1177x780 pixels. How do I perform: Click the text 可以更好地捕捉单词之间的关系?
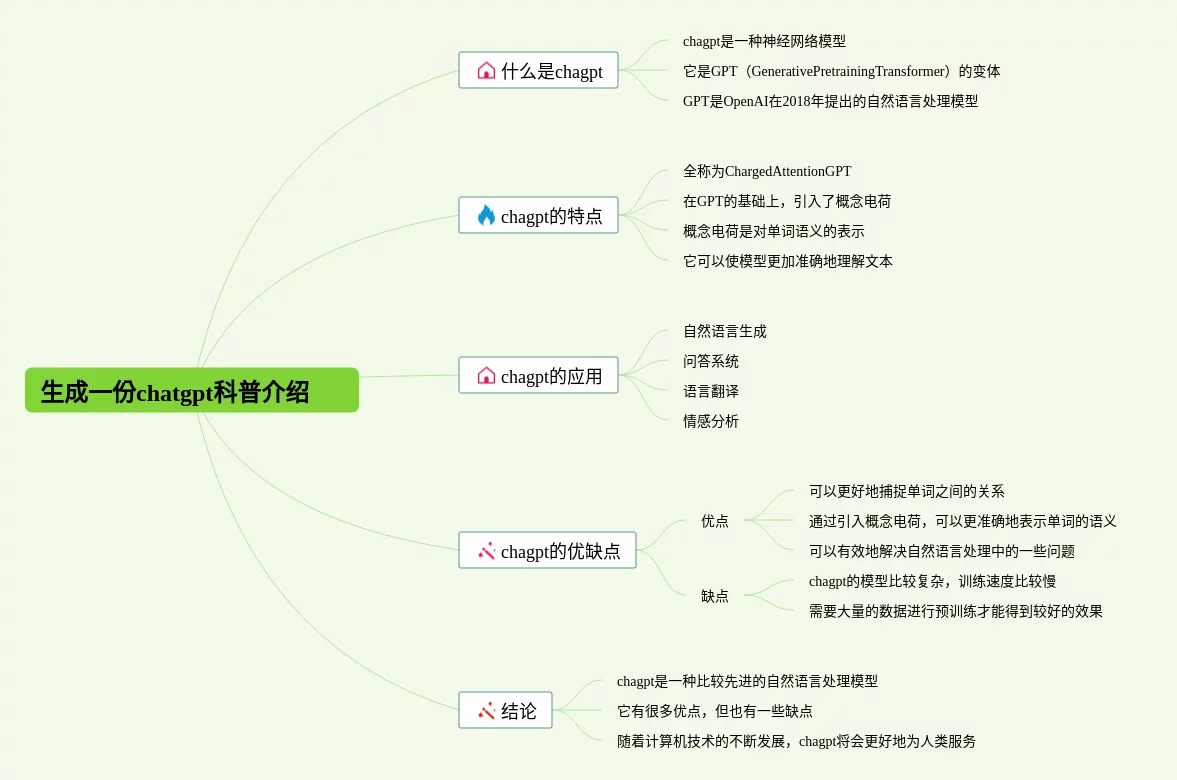(906, 491)
